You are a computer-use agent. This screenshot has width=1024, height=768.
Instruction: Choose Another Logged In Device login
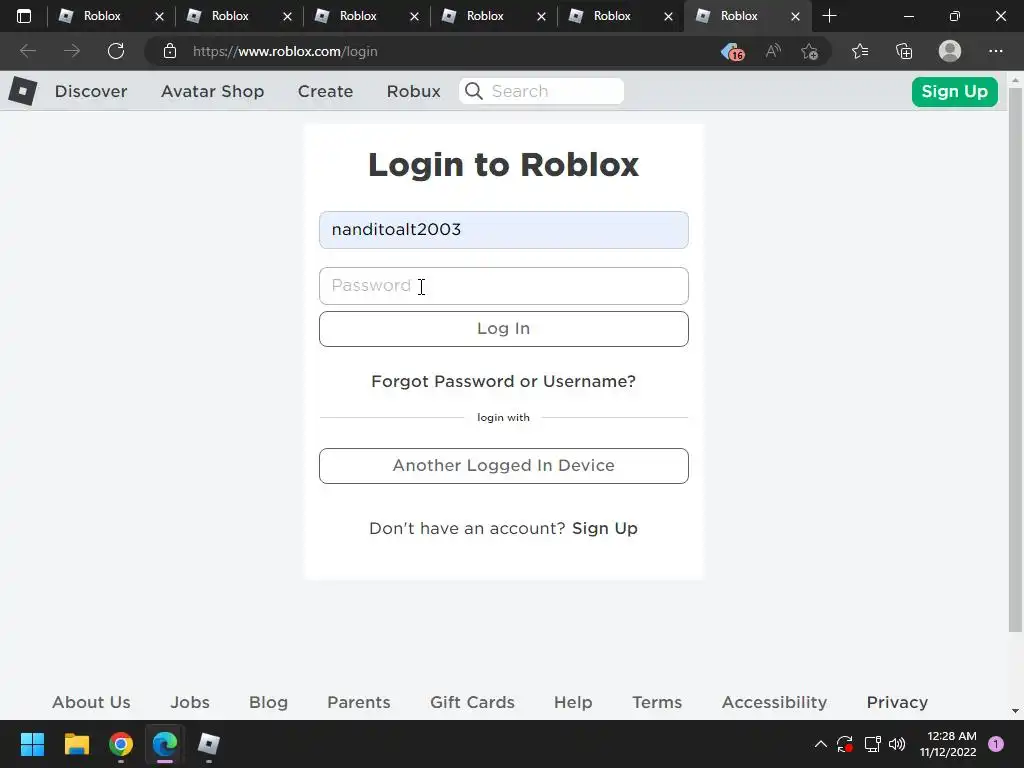504,466
